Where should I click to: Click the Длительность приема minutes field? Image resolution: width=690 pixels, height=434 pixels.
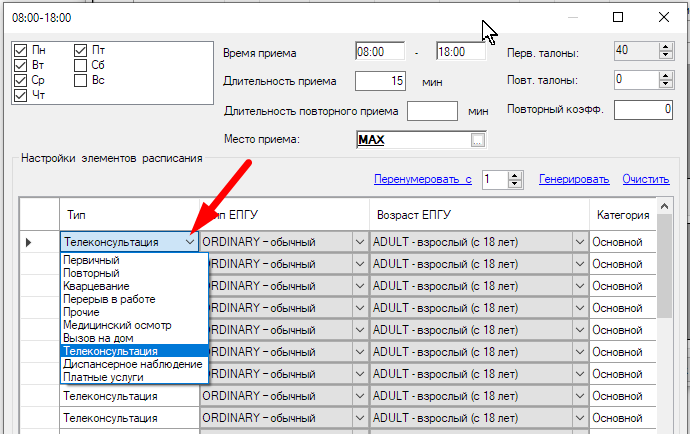click(381, 82)
